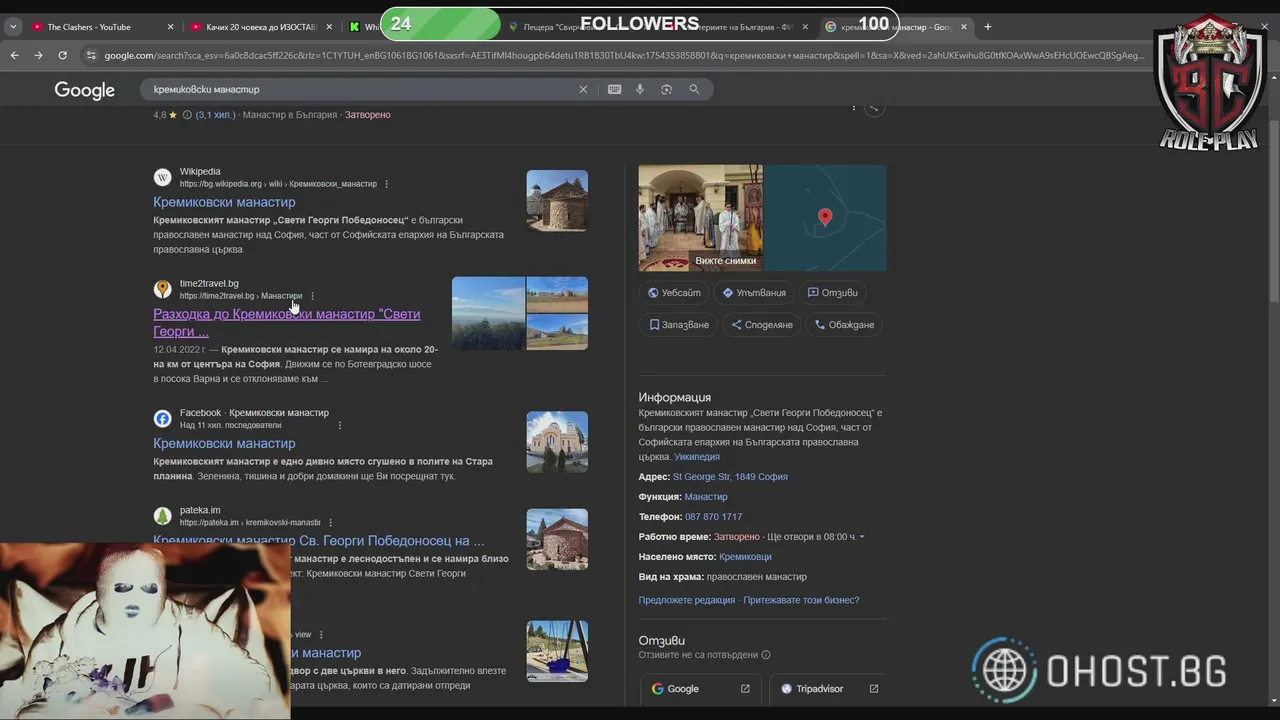Run search using the magnifier icon
This screenshot has width=1280, height=720.
[x=694, y=89]
